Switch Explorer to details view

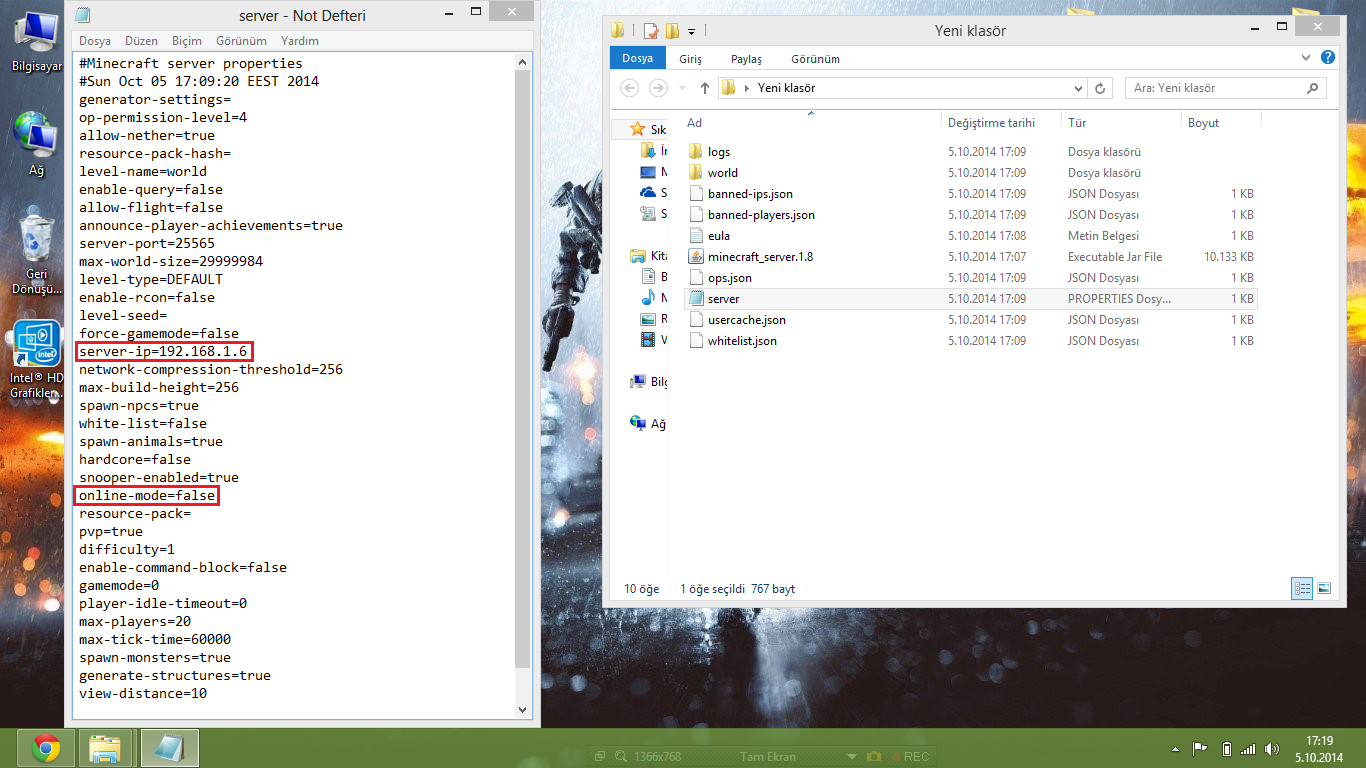[x=1303, y=589]
